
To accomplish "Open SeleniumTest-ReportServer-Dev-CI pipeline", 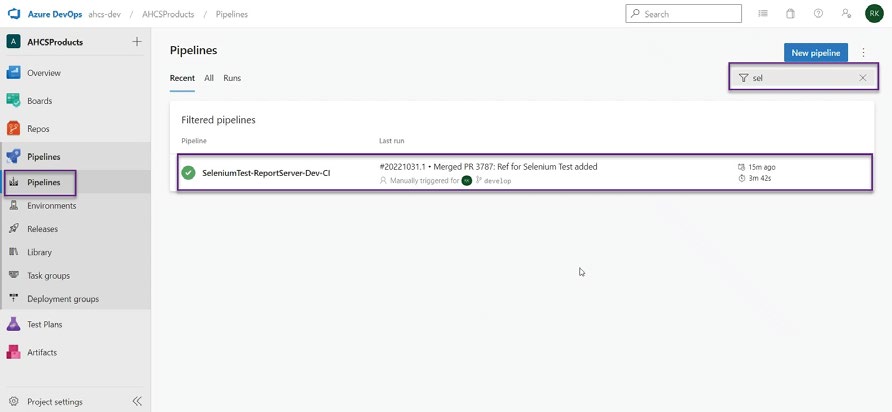I will click(266, 173).
